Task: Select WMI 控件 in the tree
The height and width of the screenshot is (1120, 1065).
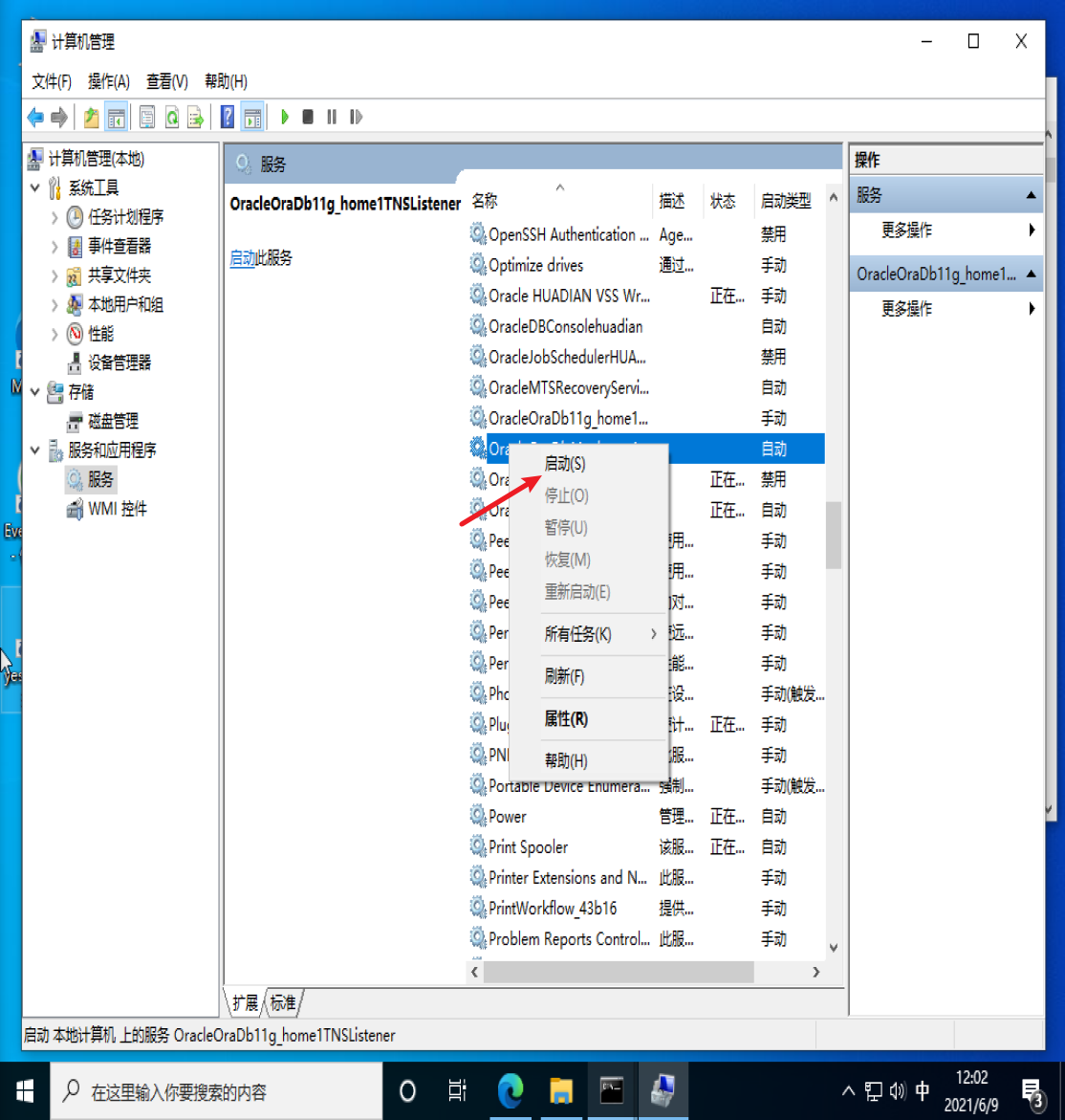Action: point(117,509)
